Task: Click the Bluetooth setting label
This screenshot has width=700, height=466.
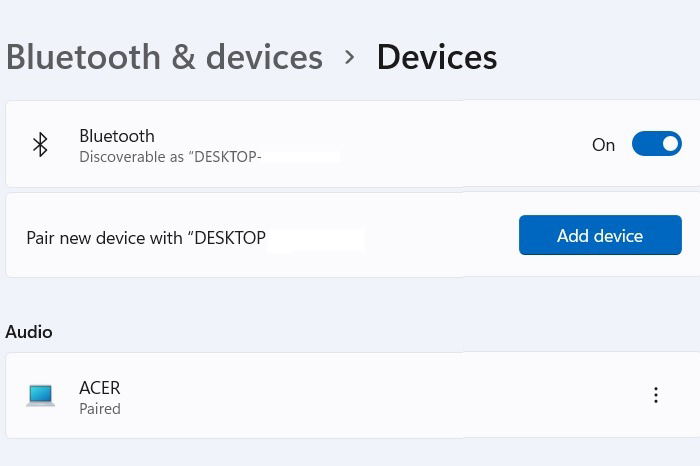Action: click(x=117, y=136)
